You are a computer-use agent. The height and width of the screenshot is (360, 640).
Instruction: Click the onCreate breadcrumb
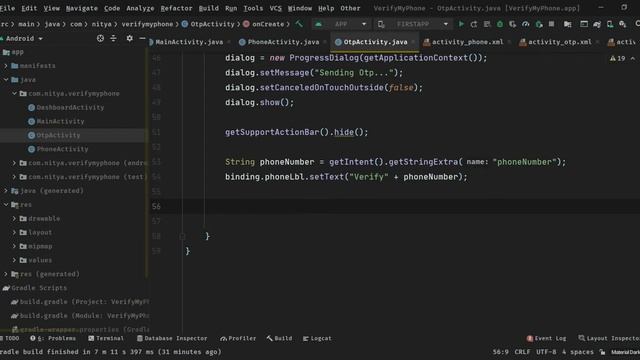pyautogui.click(x=264, y=24)
